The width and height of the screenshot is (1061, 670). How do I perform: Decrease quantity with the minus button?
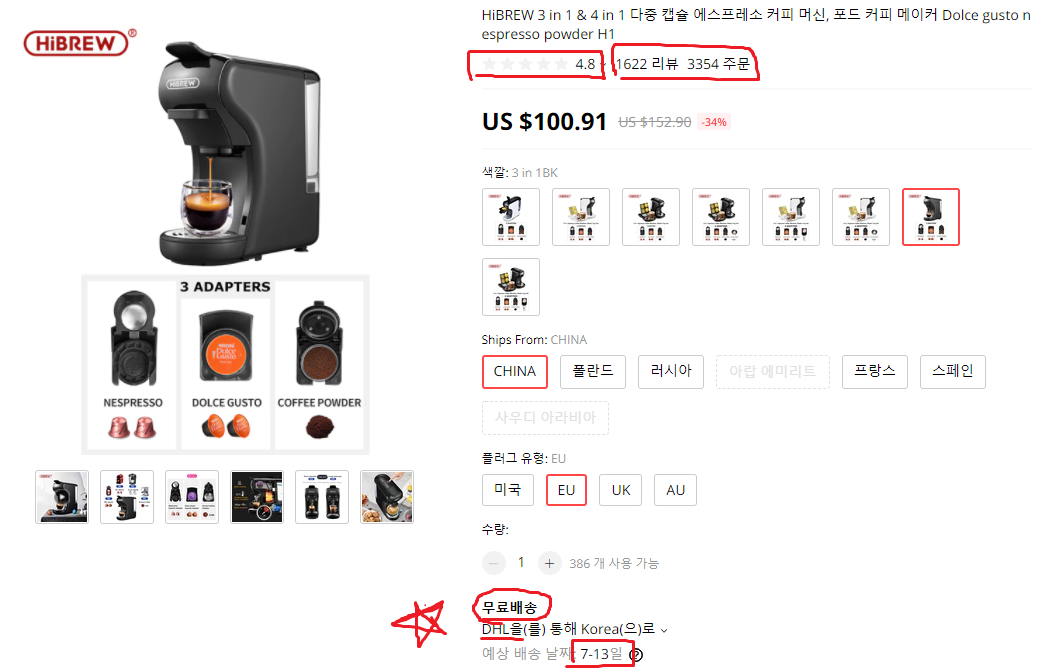494,563
